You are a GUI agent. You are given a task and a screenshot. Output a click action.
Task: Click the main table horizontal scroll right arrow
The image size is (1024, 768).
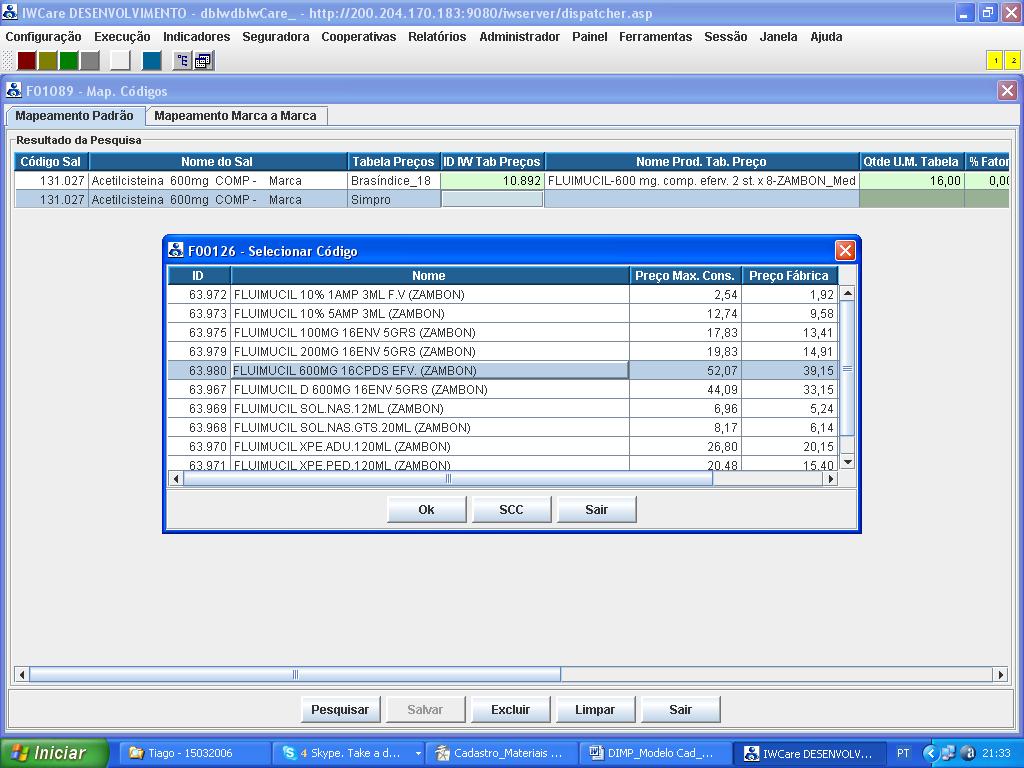coord(1000,674)
